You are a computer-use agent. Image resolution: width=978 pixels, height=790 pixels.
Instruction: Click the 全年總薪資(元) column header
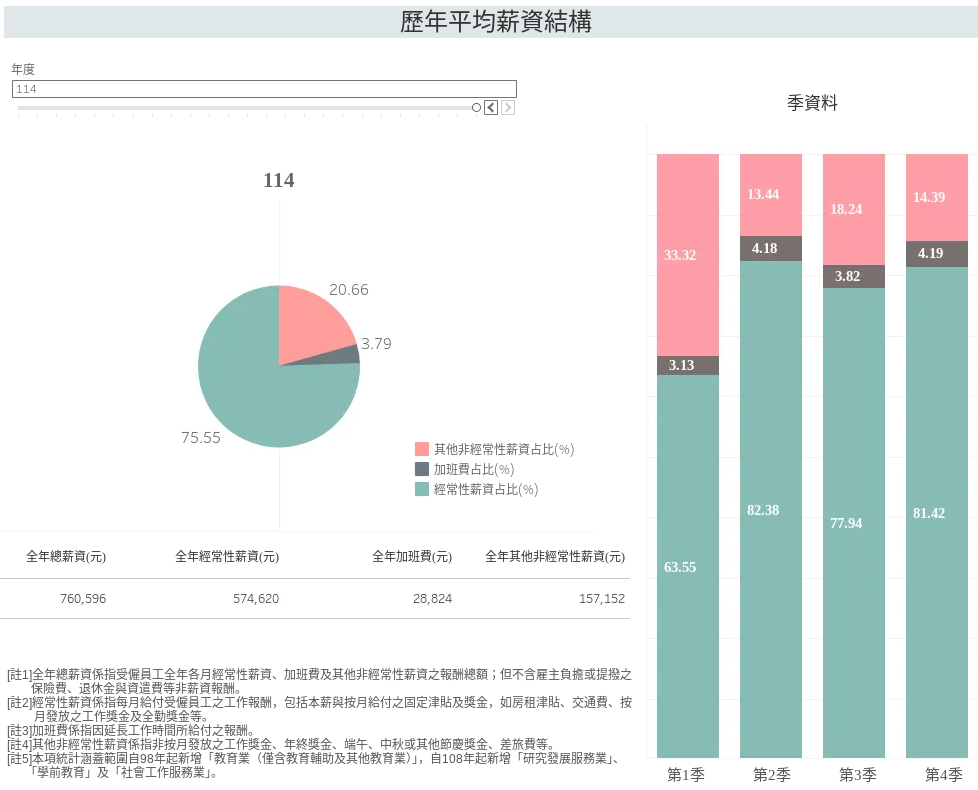point(66,557)
